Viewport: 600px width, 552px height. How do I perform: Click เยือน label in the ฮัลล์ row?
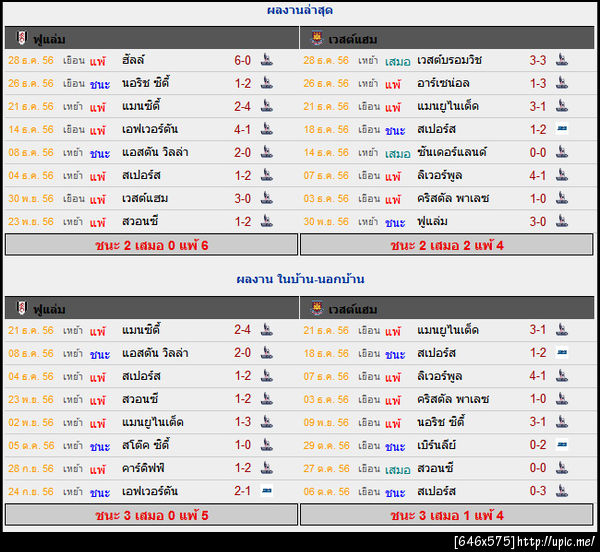click(73, 60)
